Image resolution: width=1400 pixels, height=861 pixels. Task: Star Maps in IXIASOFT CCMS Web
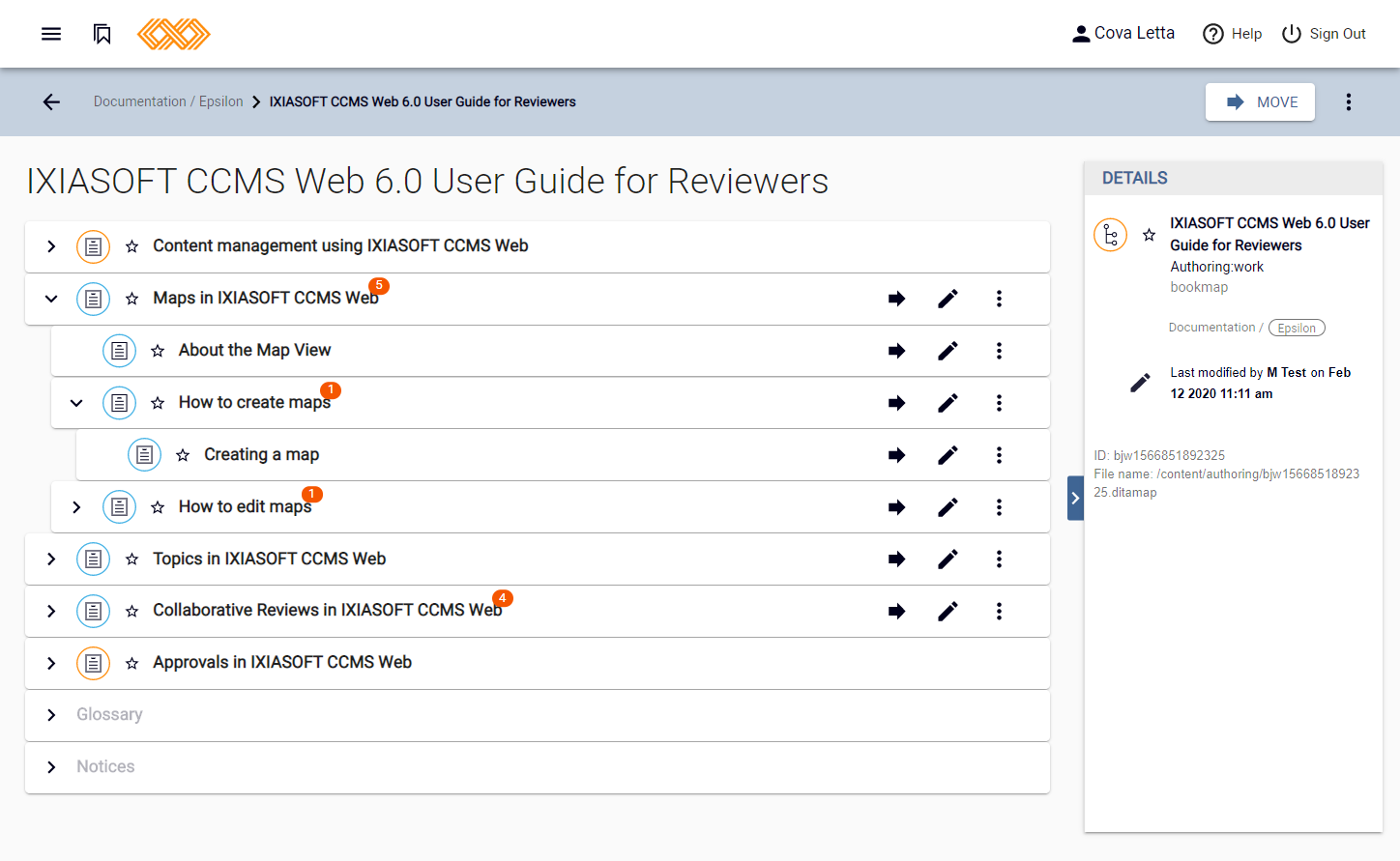(x=131, y=299)
